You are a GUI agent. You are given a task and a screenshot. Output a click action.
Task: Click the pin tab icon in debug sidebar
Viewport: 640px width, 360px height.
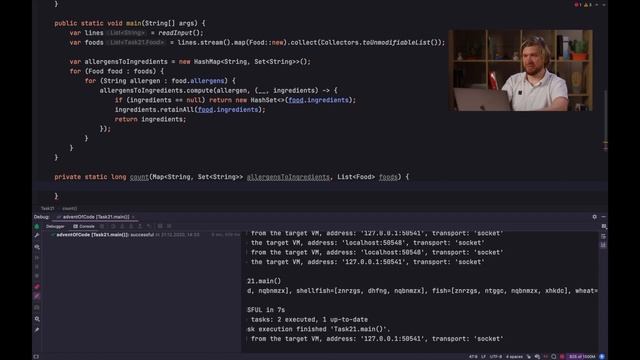click(x=37, y=330)
